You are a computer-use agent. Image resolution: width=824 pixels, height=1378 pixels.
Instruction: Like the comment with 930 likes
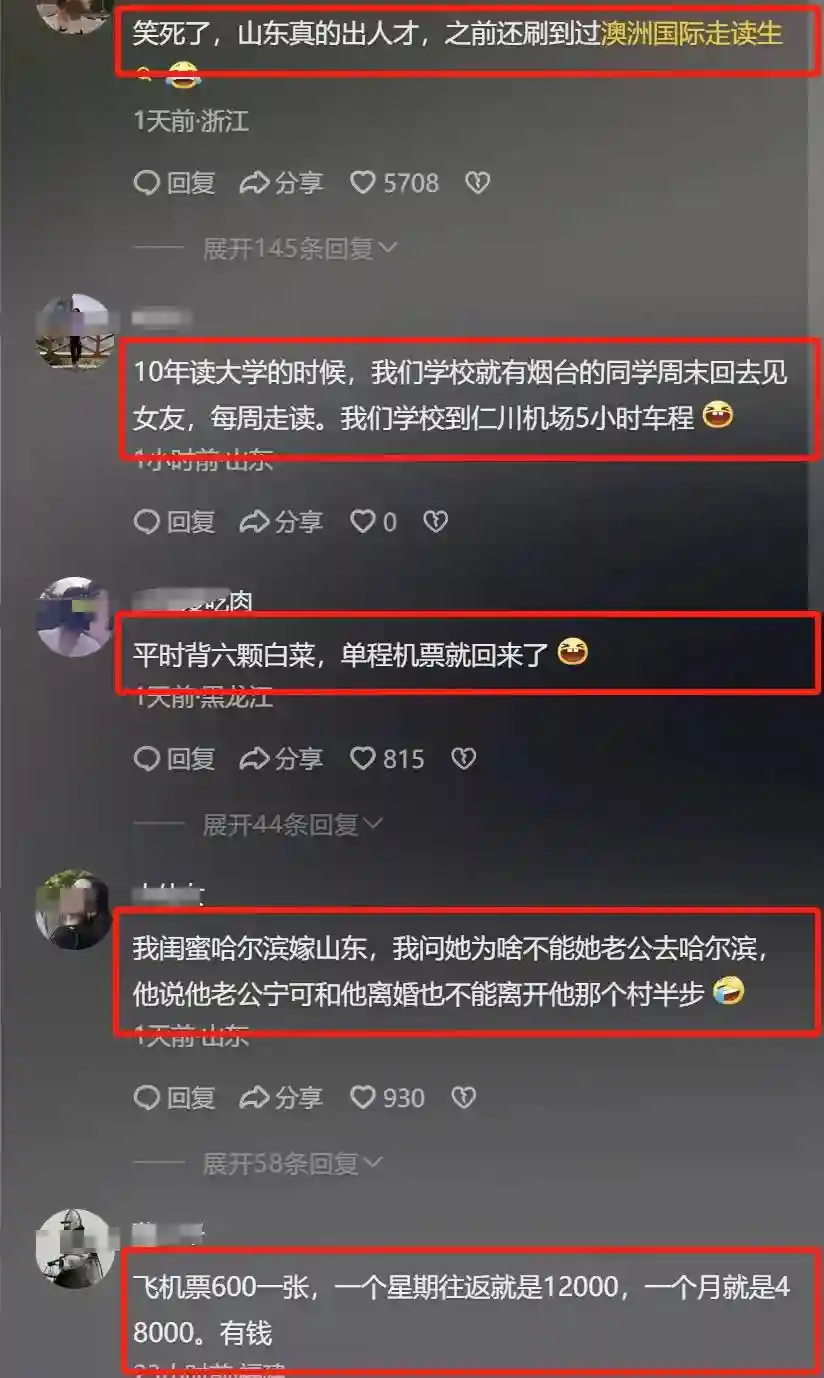coord(387,1098)
